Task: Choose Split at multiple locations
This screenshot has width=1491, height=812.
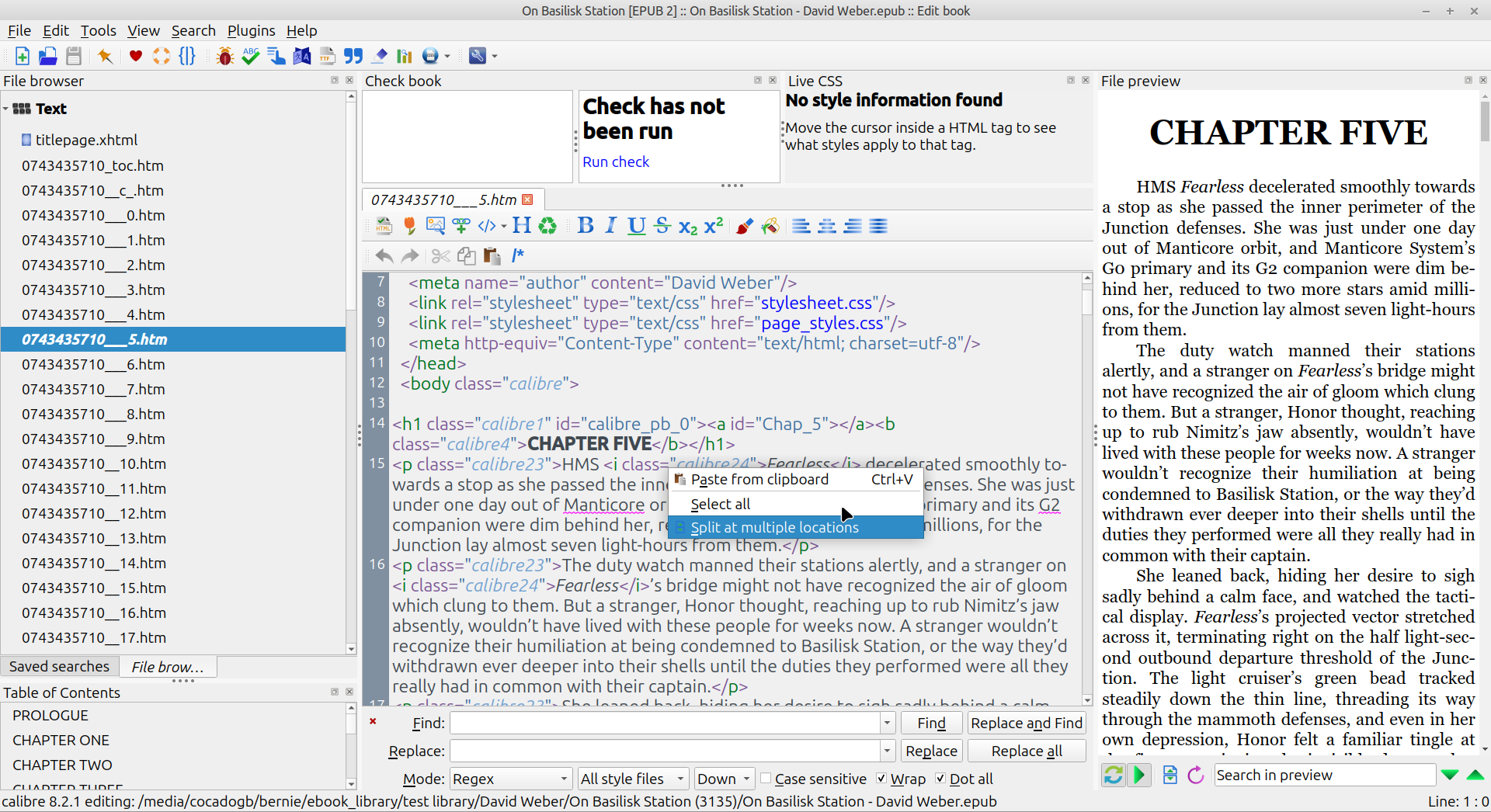Action: (x=796, y=527)
